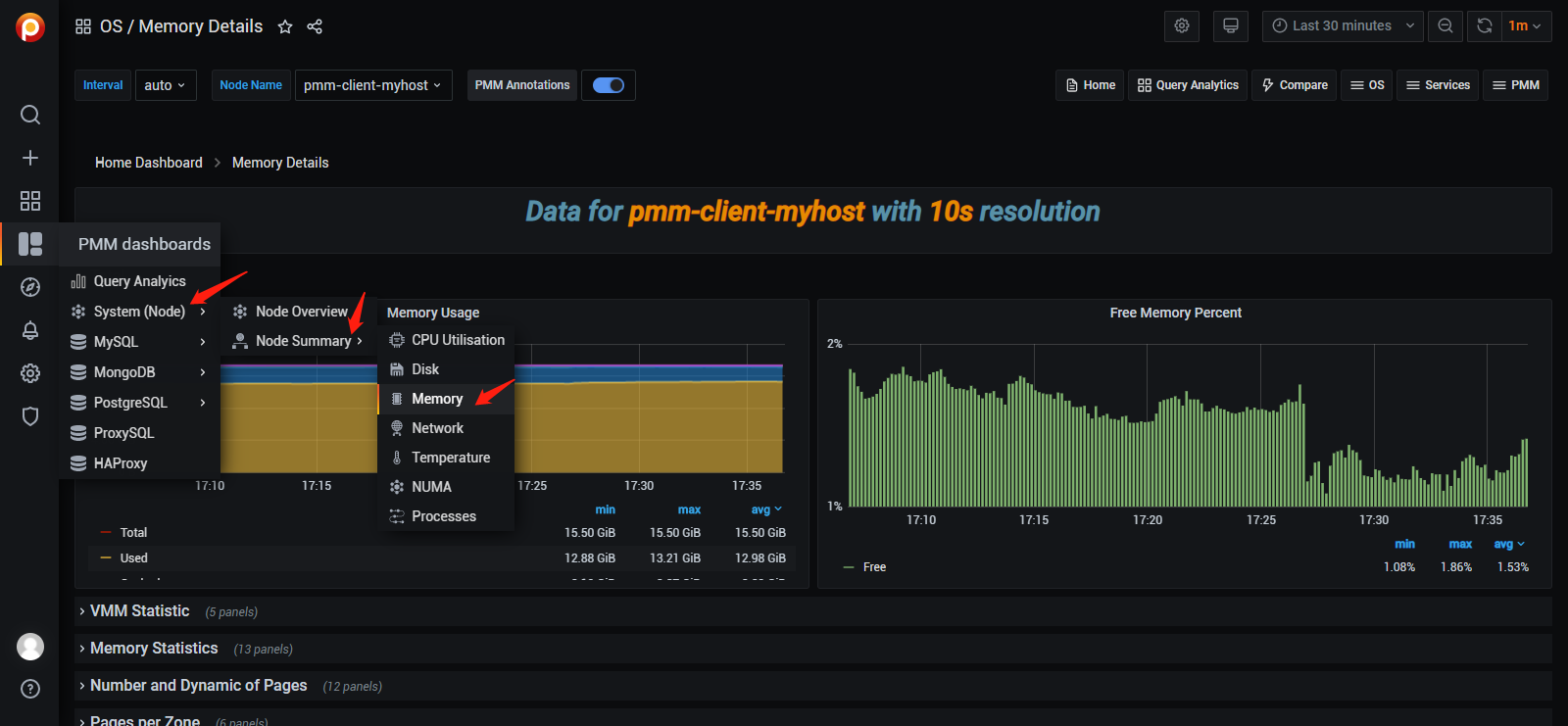Open the Node Name pmm-client-myhost dropdown

point(372,85)
